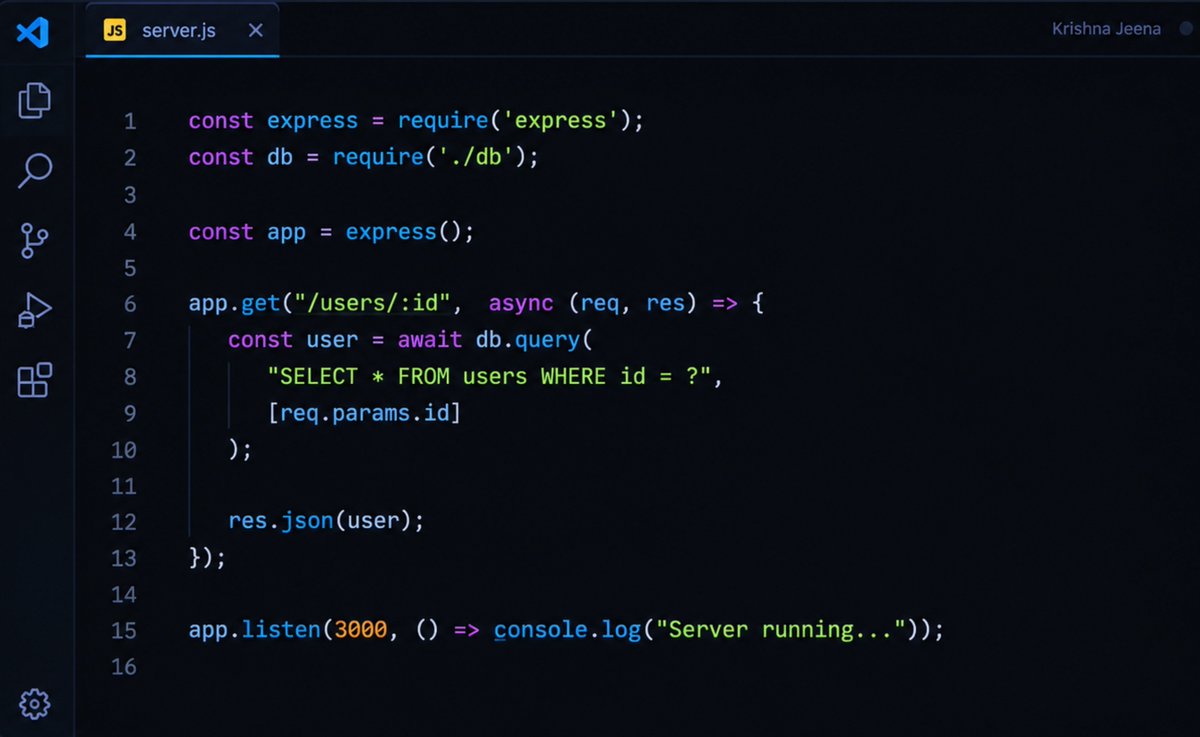Click 'await db.query(' on line 7
Viewport: 1200px width, 737px height.
click(495, 340)
